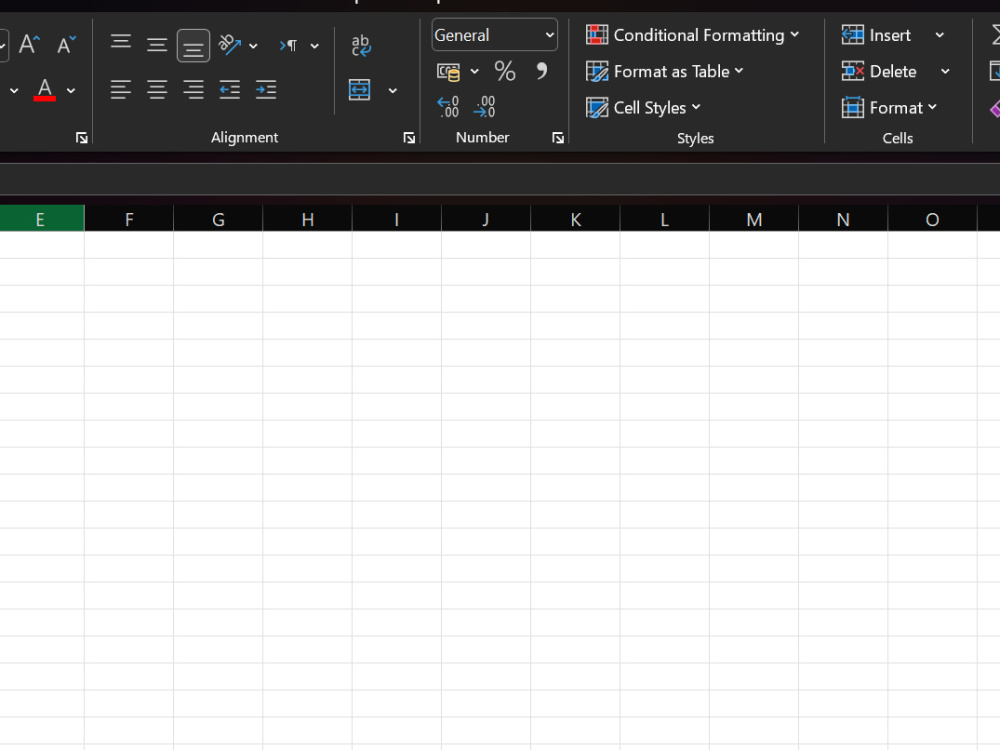Open Cell Styles gallery
The height and width of the screenshot is (750, 1000).
(643, 108)
